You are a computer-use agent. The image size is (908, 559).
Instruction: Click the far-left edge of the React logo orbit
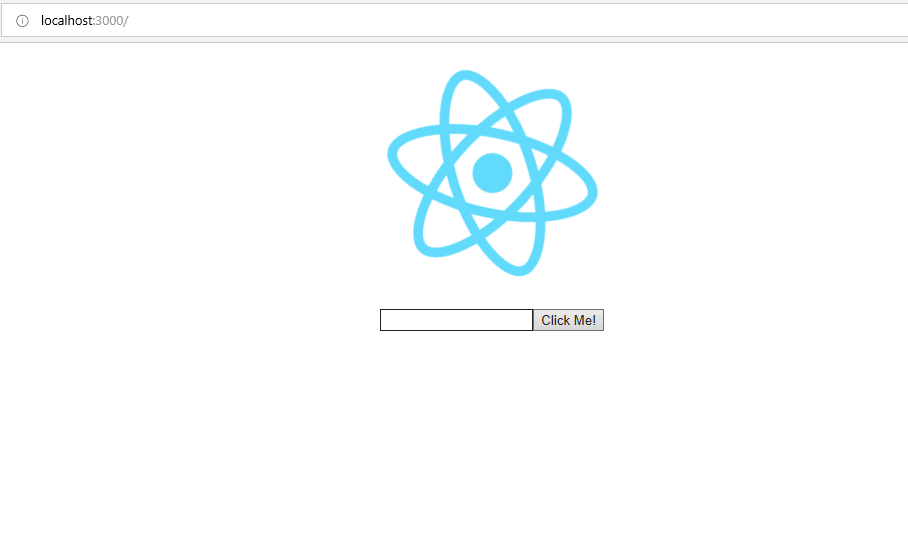coord(392,155)
